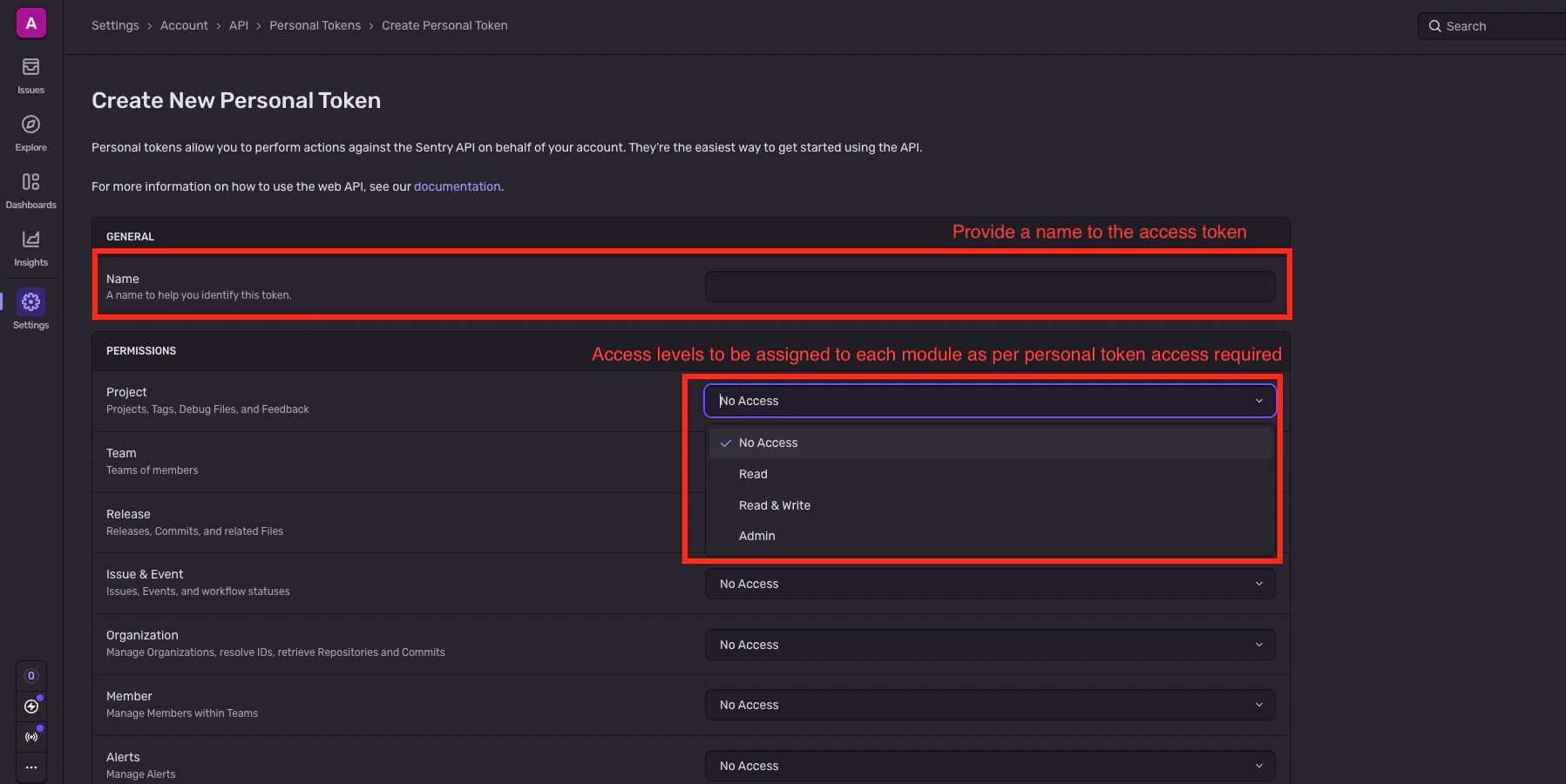Click the organization avatar at top left
1566x784 pixels.
pyautogui.click(x=31, y=22)
